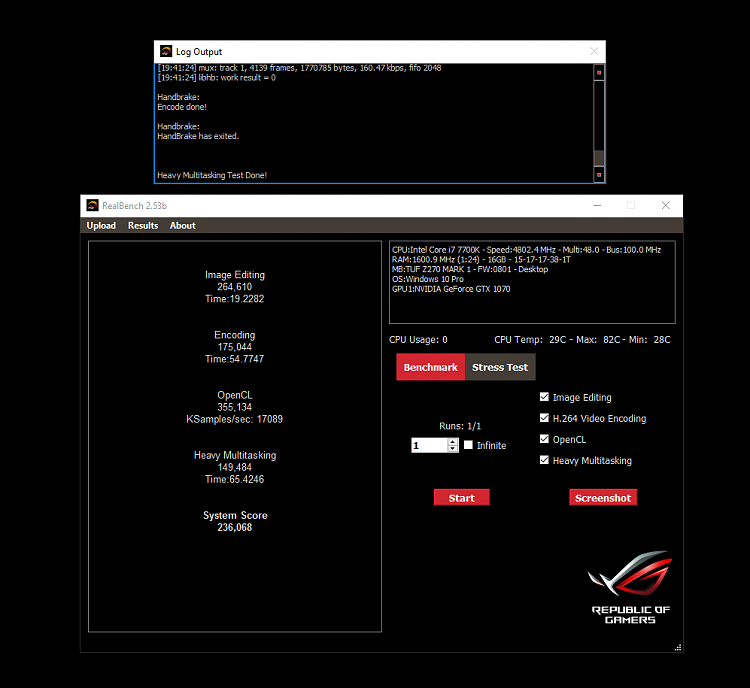Open the About menu
The image size is (750, 688).
[x=182, y=225]
